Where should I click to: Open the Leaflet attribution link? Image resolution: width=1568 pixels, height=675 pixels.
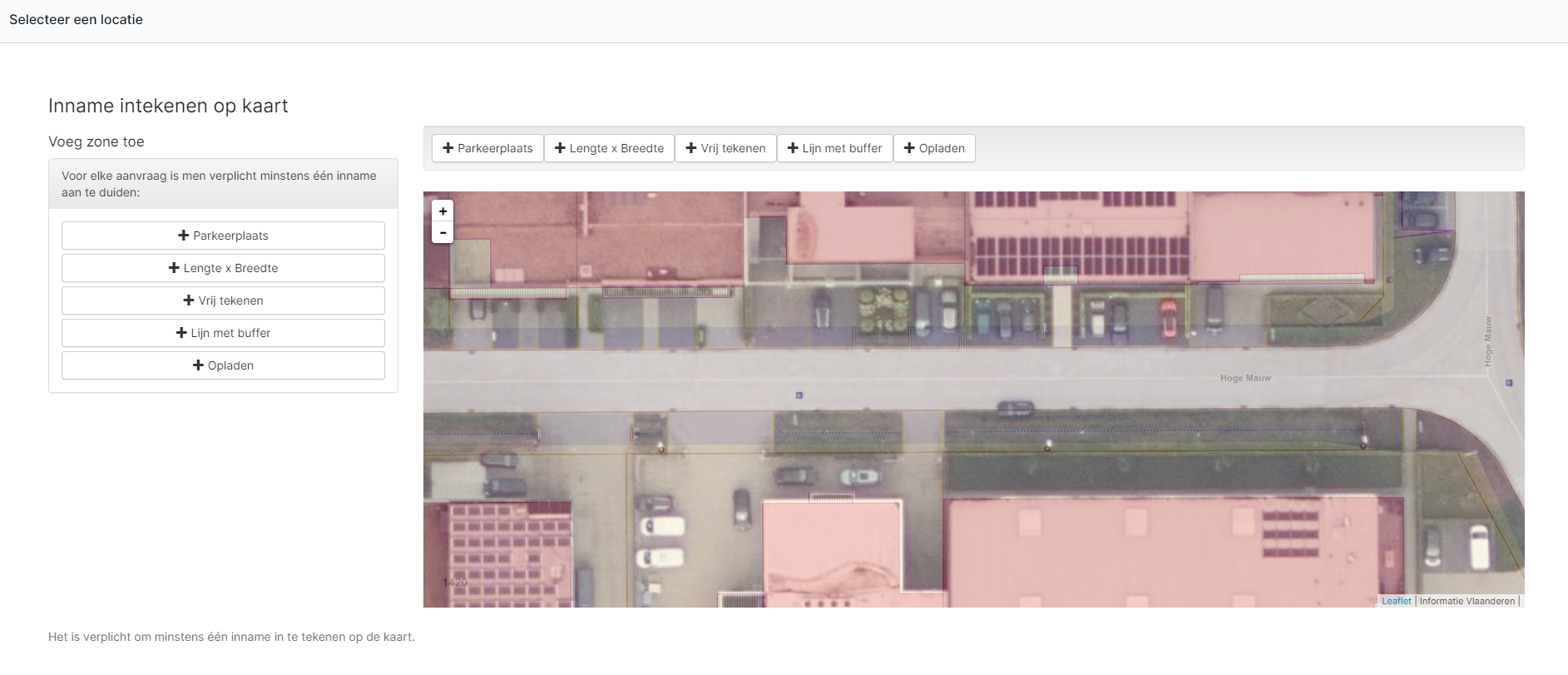point(1396,601)
